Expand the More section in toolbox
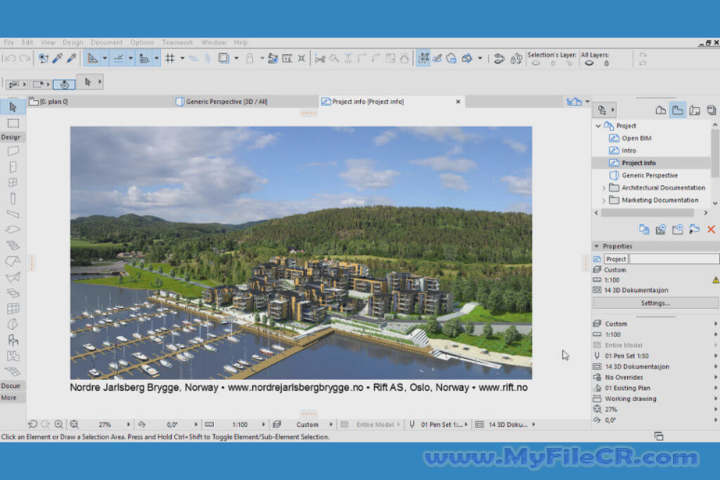Viewport: 720px width, 480px height. tap(13, 398)
